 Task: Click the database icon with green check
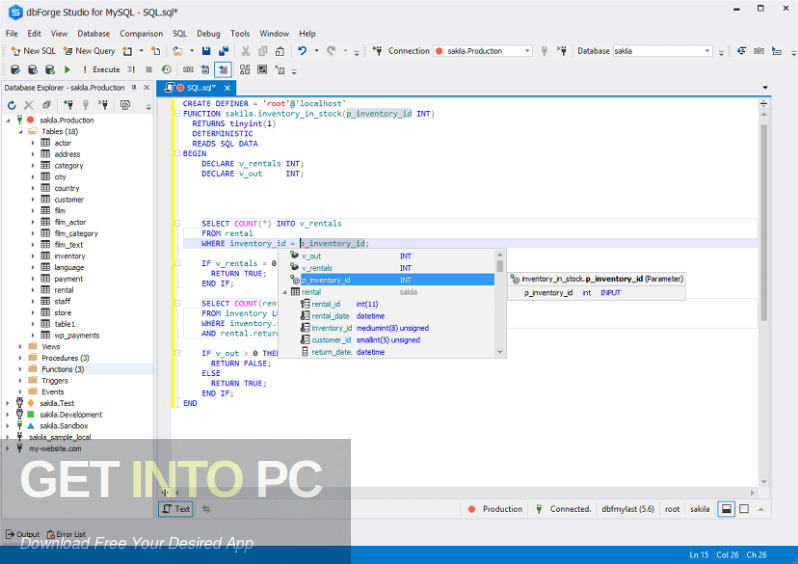click(50, 69)
